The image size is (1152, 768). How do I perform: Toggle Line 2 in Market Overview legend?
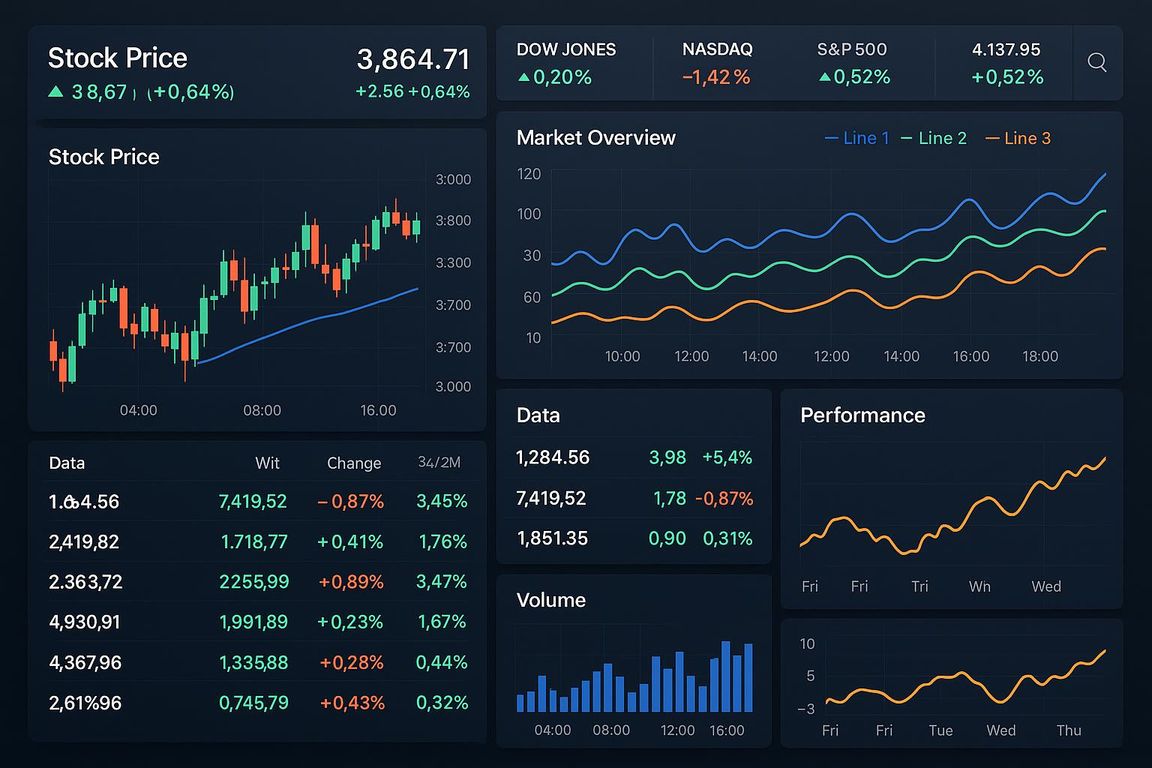coord(934,138)
